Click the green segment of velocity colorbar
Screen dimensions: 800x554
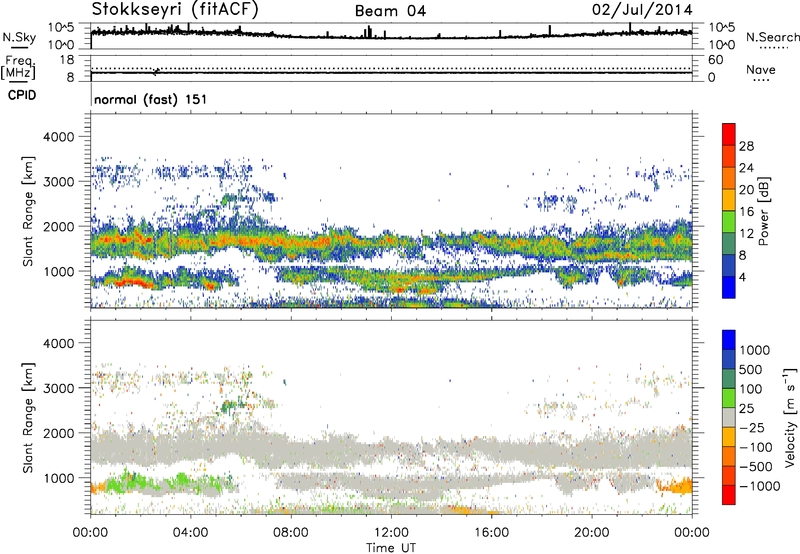coord(729,398)
